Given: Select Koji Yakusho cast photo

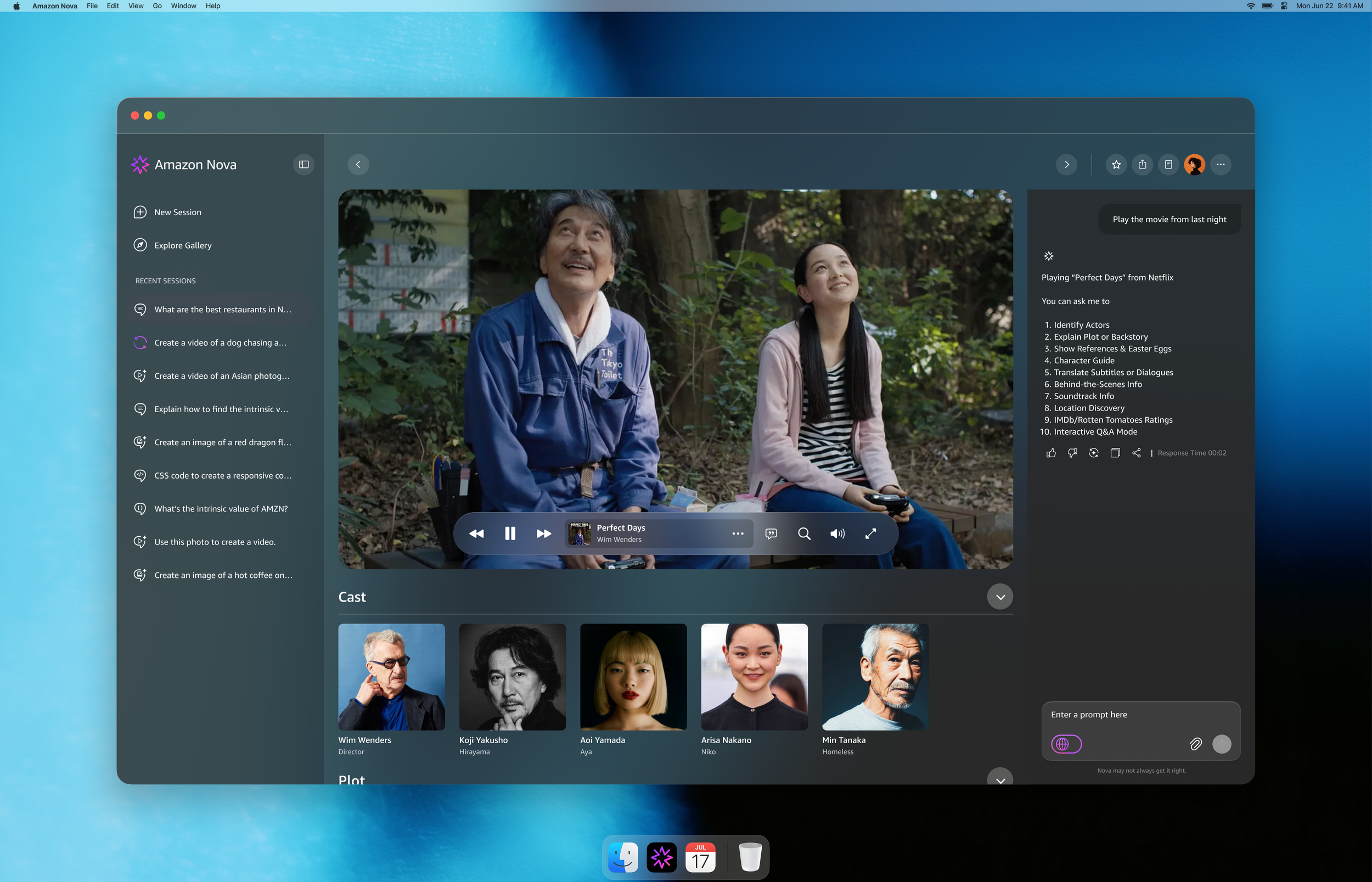Looking at the screenshot, I should [x=513, y=677].
